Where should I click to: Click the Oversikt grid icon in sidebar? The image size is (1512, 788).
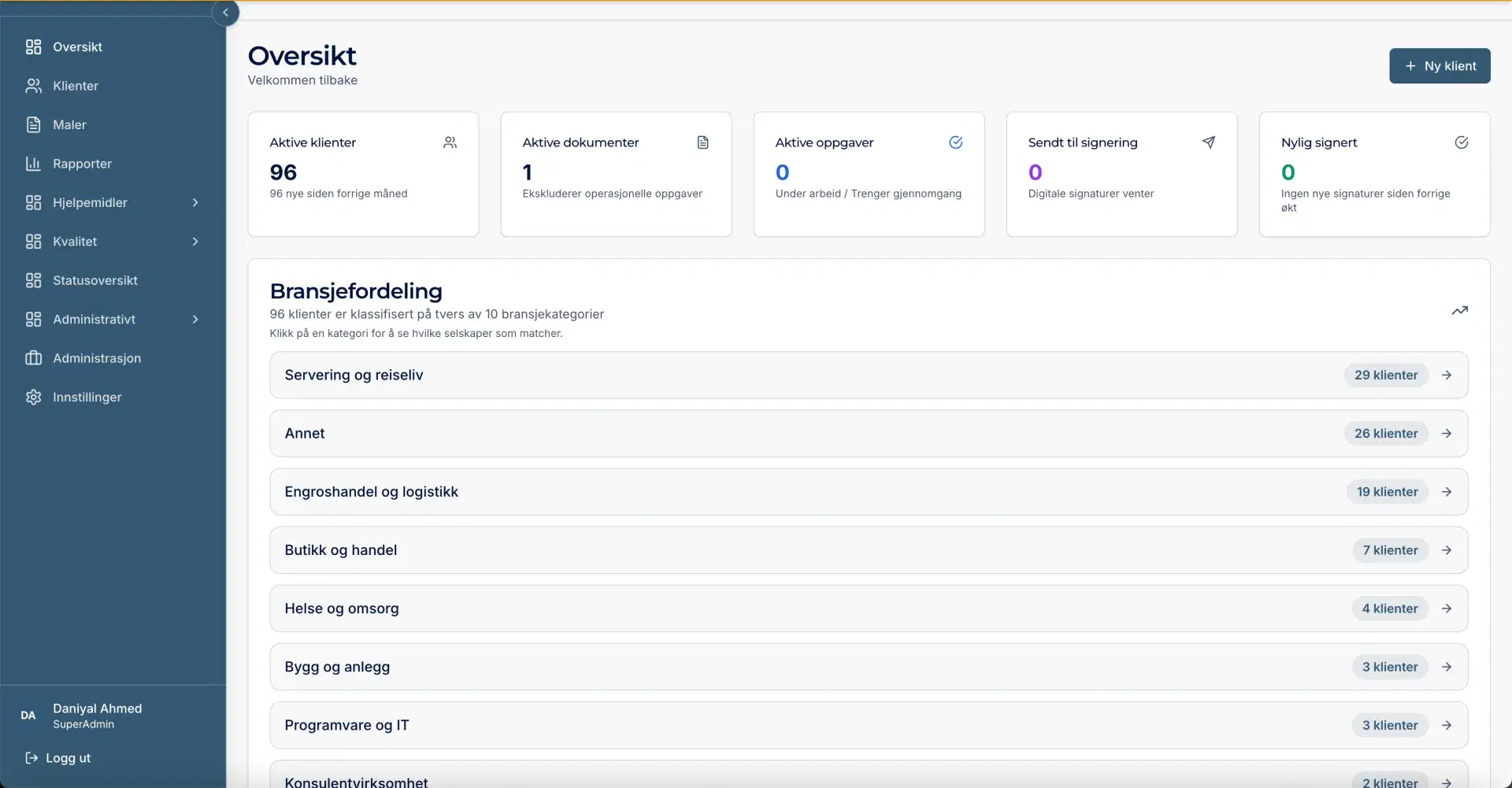33,47
